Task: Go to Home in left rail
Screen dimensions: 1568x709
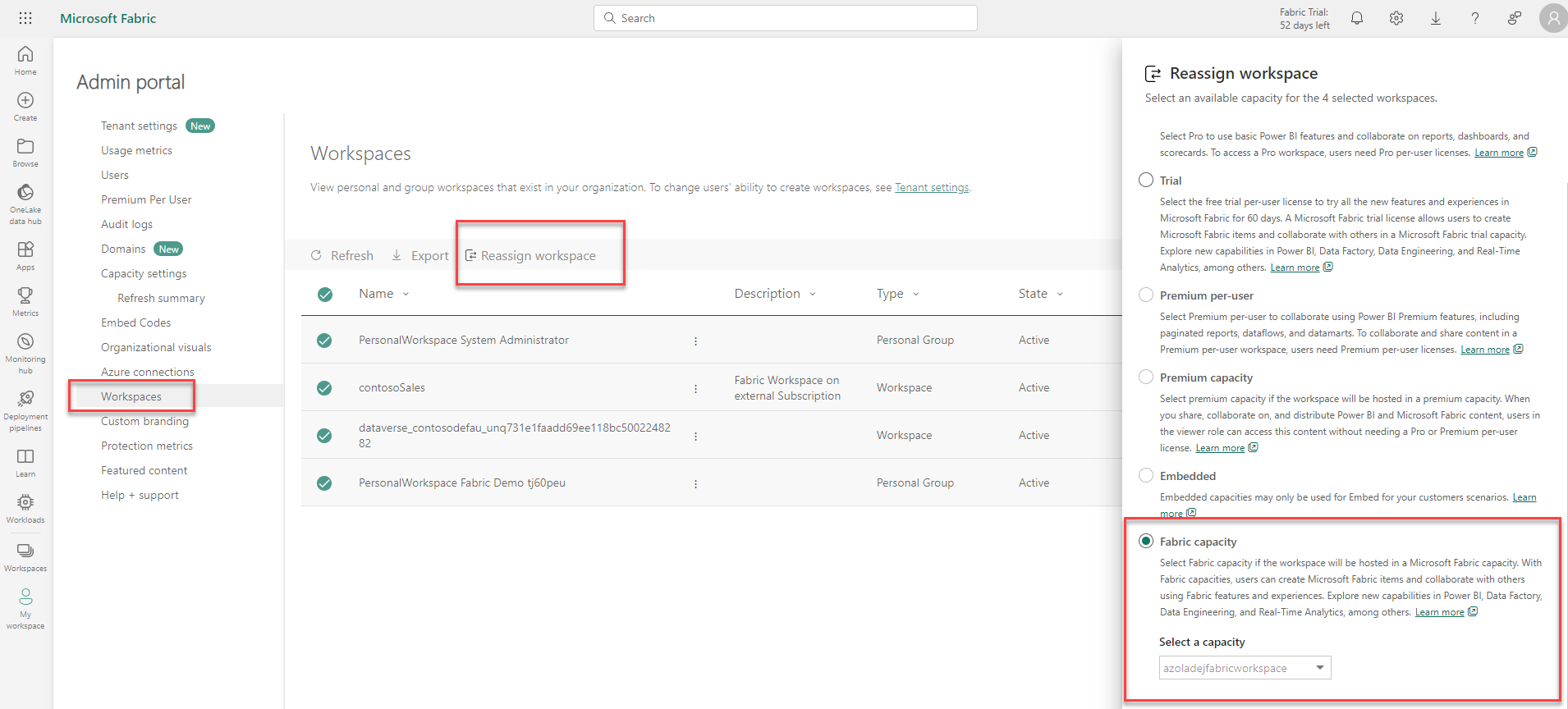Action: pyautogui.click(x=25, y=61)
